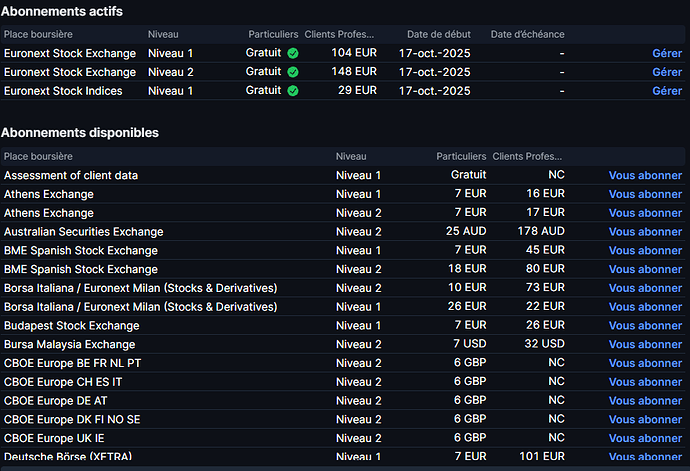Click Abonnements actifs heading
Screen dimensions: 690x471
point(62,11)
